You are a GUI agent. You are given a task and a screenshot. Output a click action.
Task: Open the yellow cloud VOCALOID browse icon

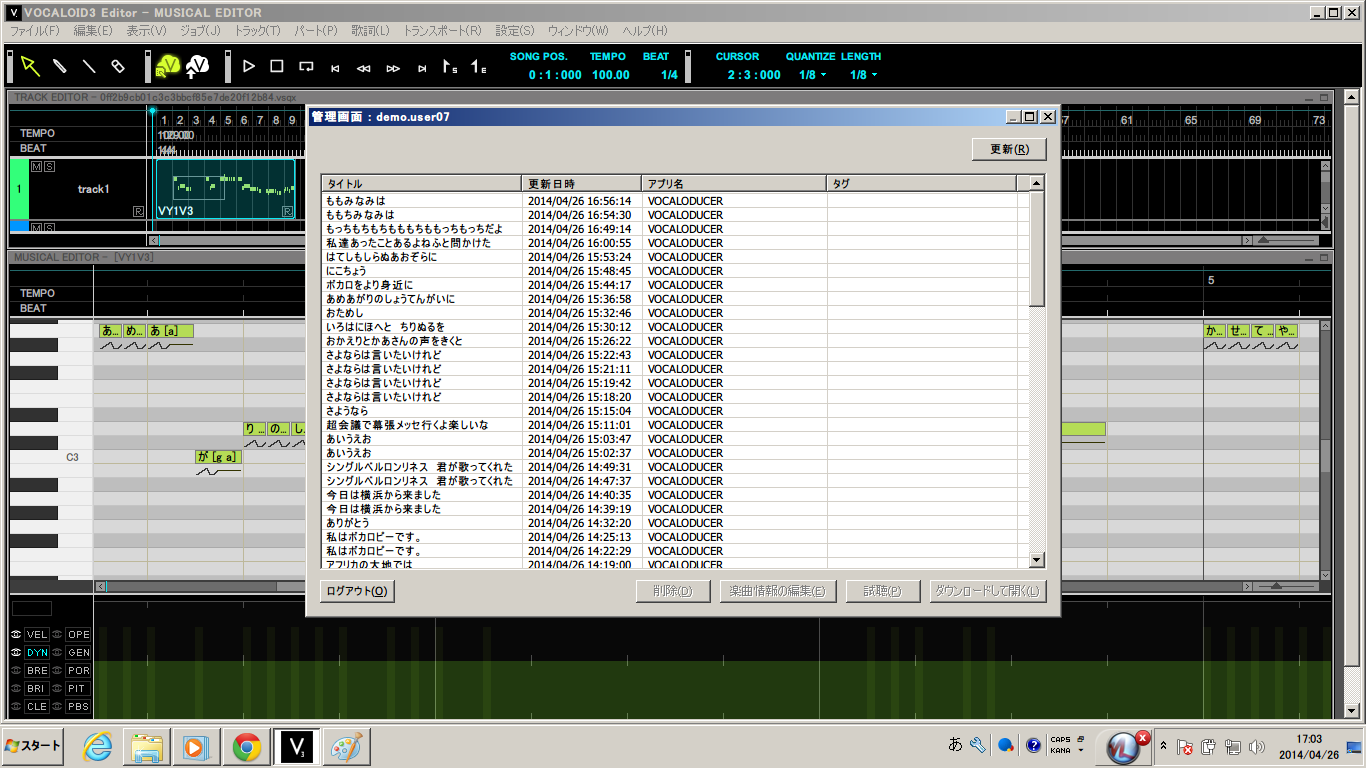click(x=168, y=66)
